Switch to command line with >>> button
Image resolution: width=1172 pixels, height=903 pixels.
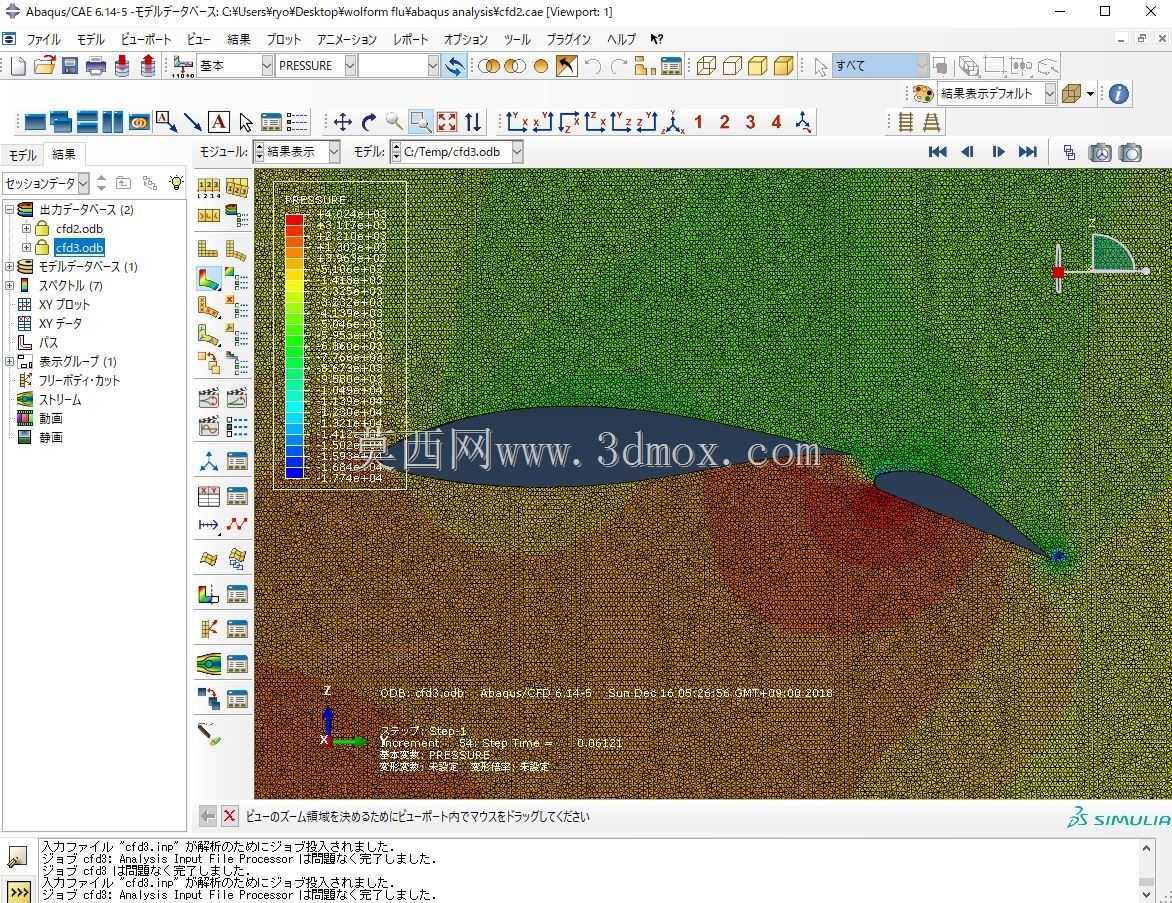[x=18, y=892]
